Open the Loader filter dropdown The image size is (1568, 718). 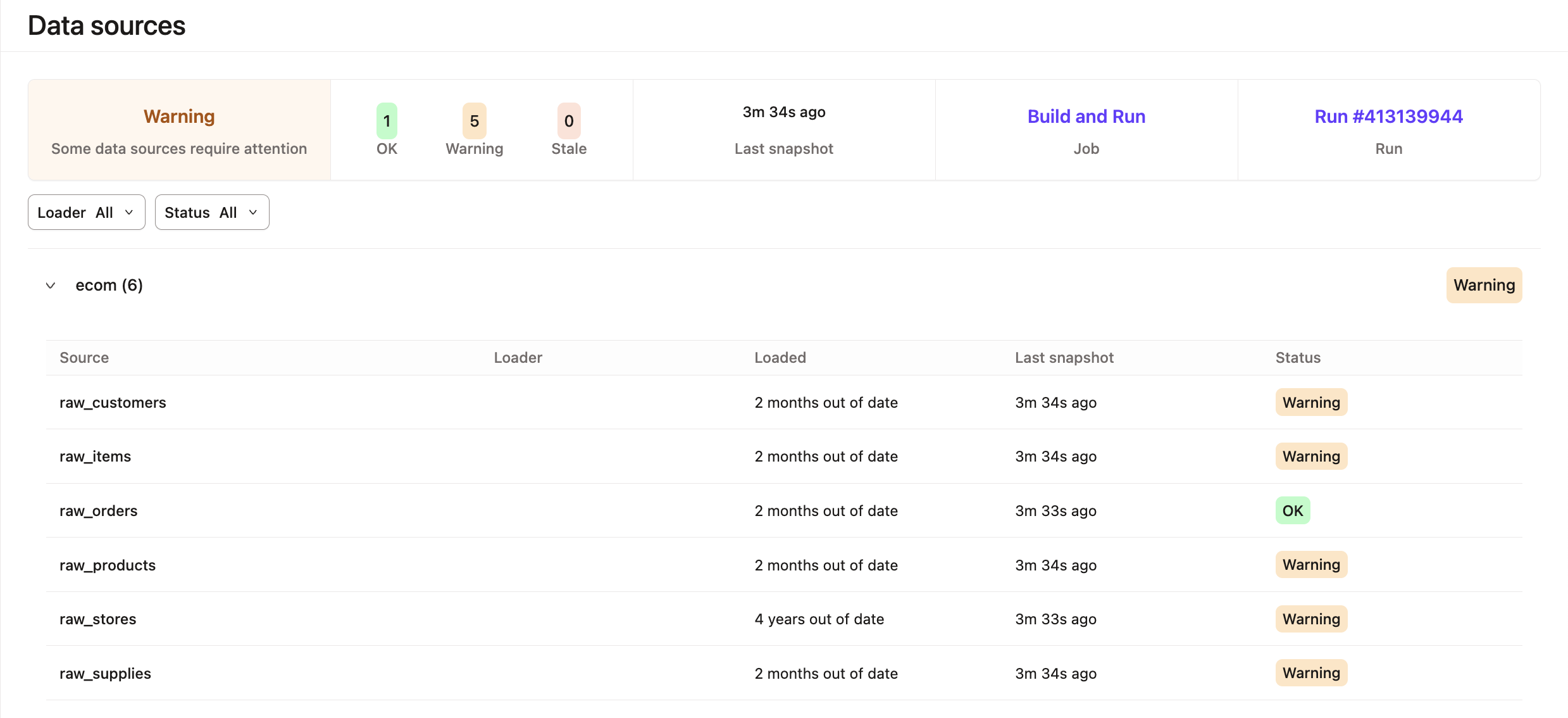pyautogui.click(x=86, y=212)
